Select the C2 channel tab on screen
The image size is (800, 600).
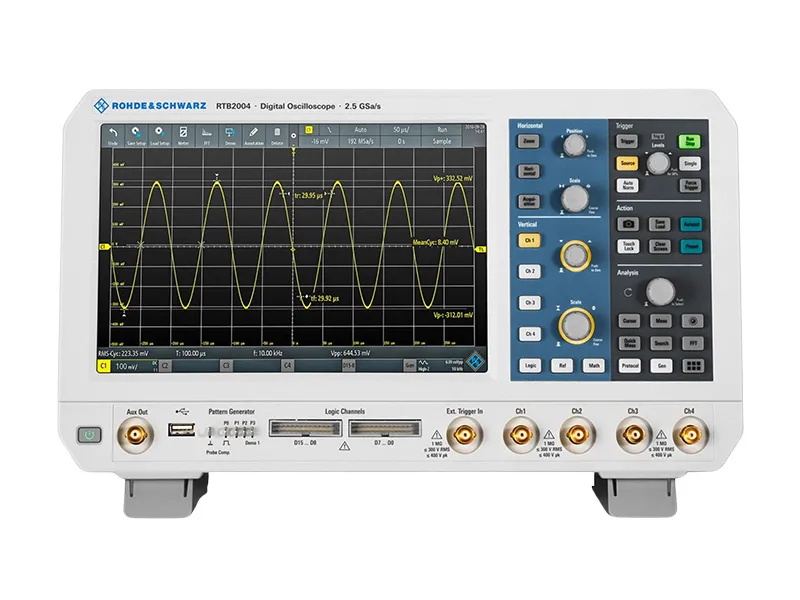click(x=165, y=366)
